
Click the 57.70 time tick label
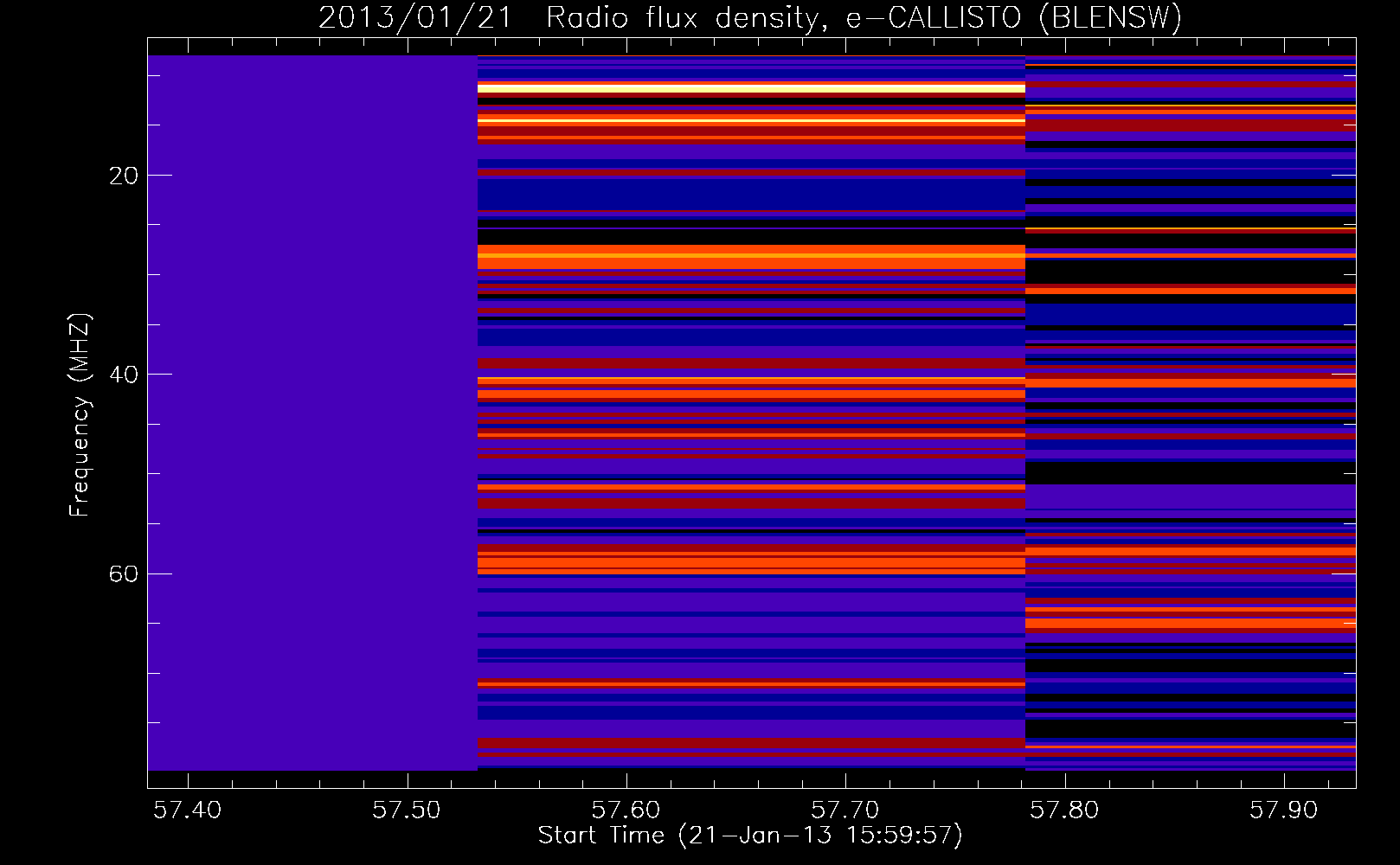(844, 810)
